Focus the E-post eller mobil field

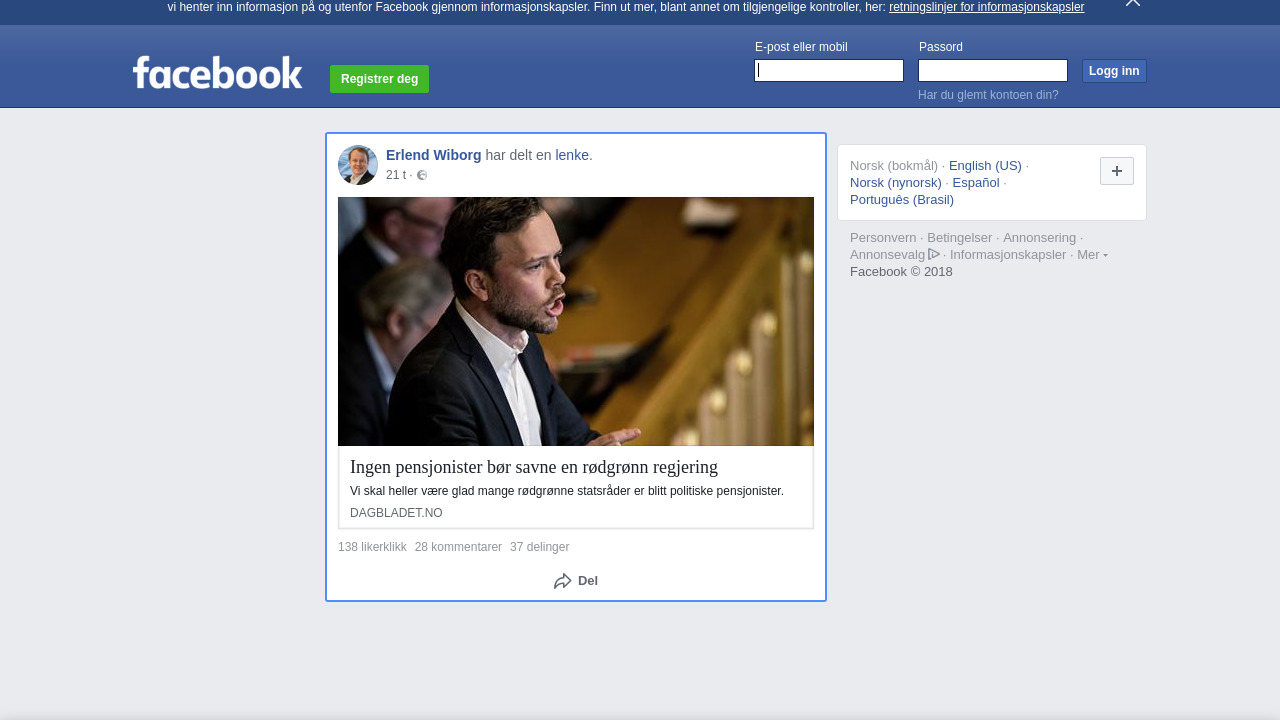click(x=828, y=70)
